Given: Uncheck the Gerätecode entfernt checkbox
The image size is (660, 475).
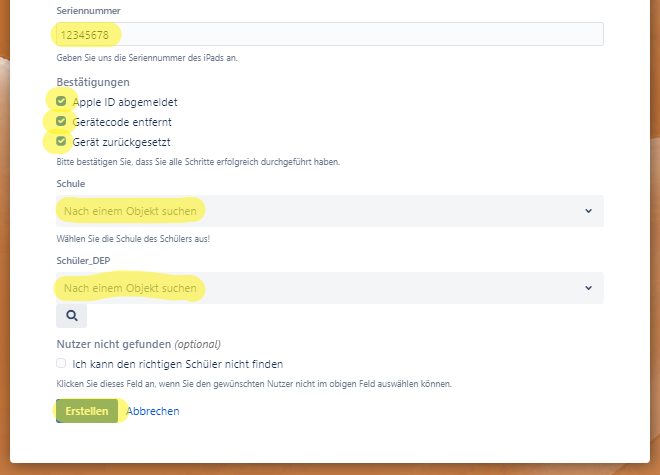Looking at the screenshot, I should coord(62,121).
